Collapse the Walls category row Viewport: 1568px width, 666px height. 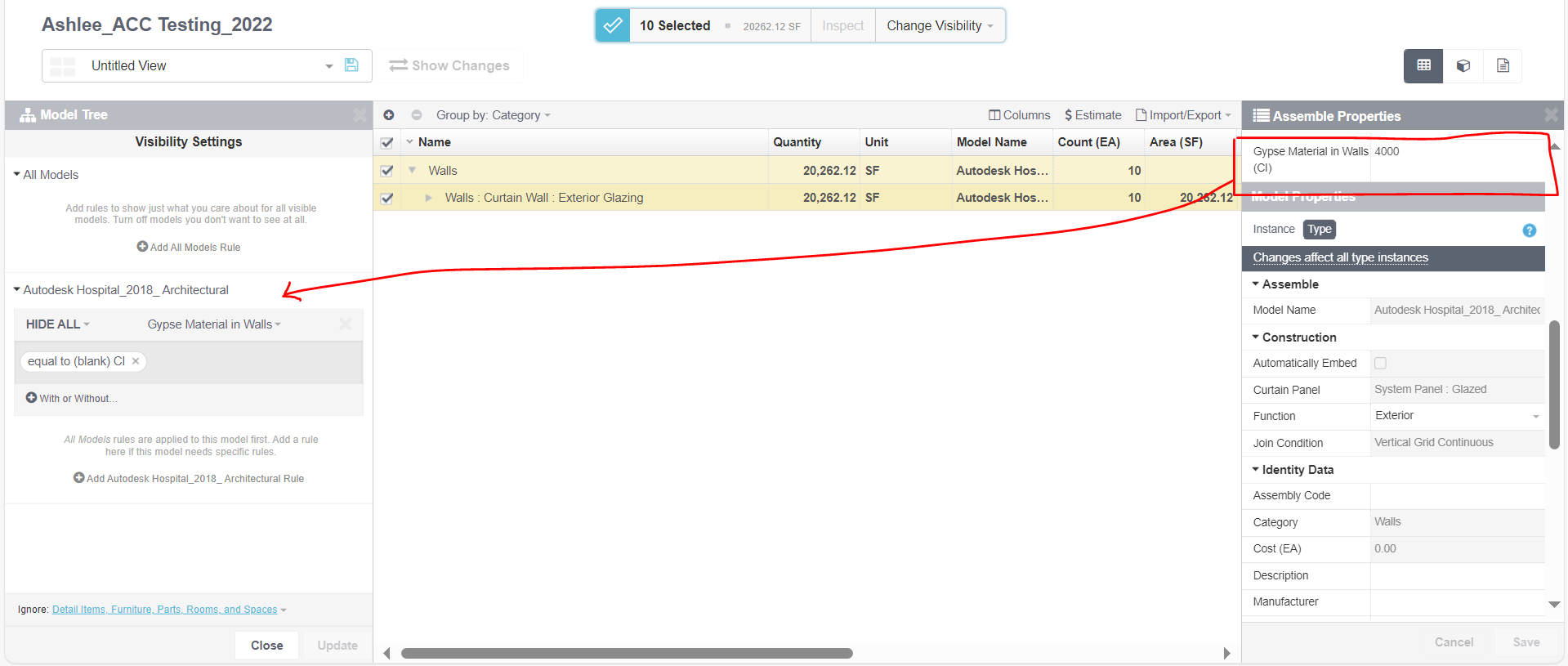click(413, 170)
